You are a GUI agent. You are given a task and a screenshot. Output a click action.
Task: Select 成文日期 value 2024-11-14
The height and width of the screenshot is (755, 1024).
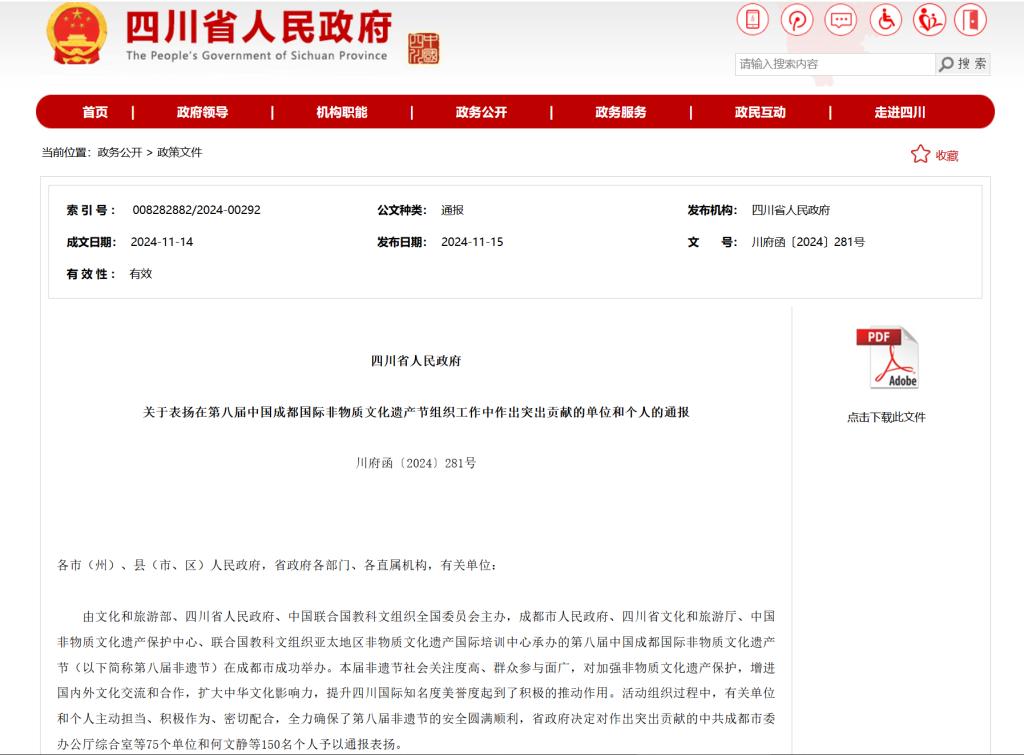pyautogui.click(x=162, y=242)
